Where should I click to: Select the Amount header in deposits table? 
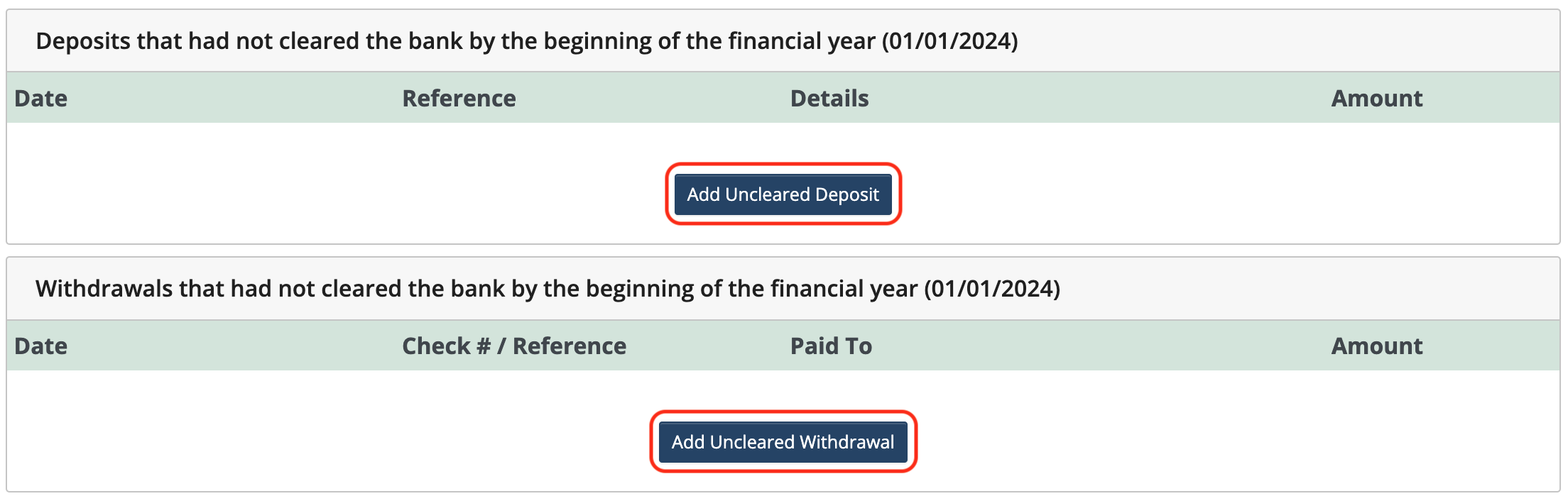tap(1376, 98)
